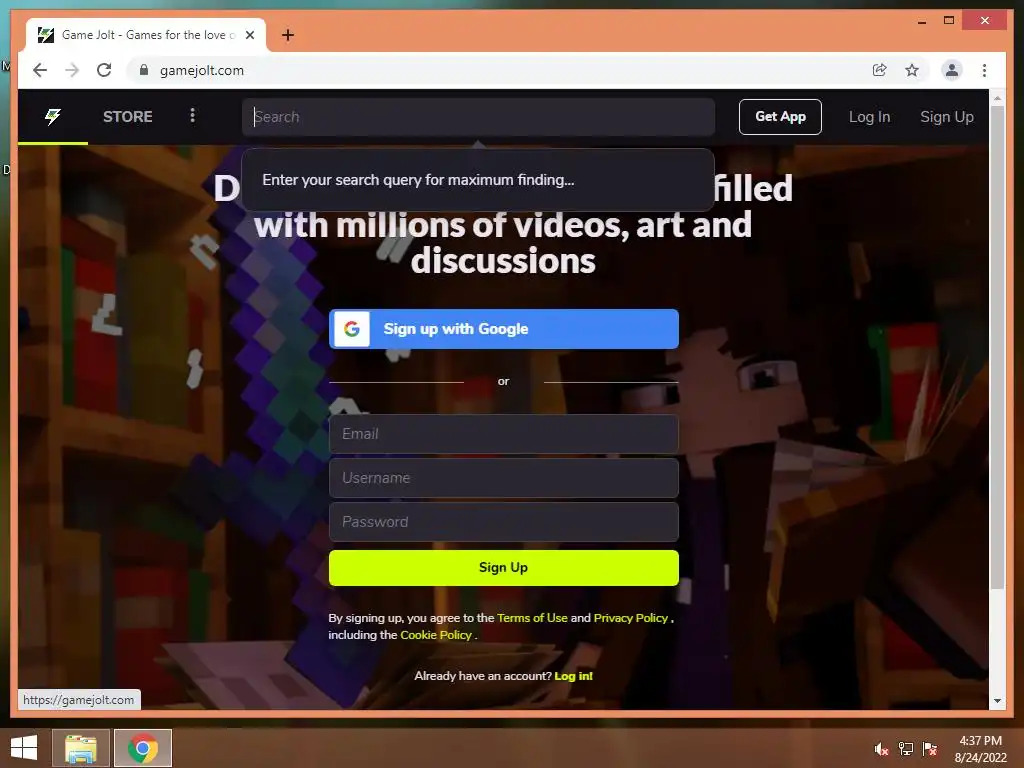1024x768 pixels.
Task: Click into the Email field
Action: 504,434
